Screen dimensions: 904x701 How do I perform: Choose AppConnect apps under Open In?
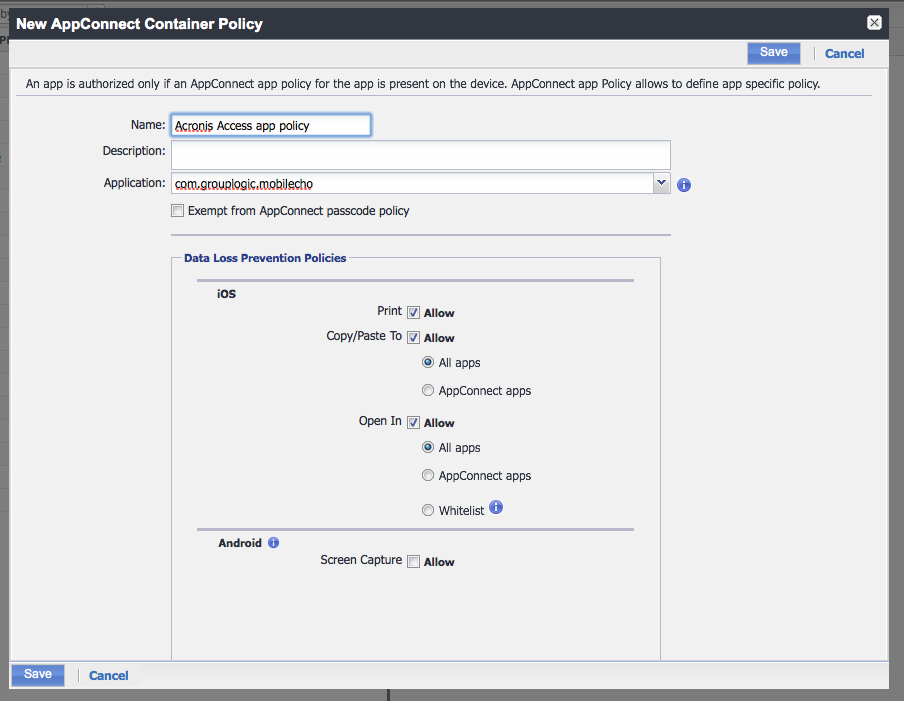(x=428, y=476)
